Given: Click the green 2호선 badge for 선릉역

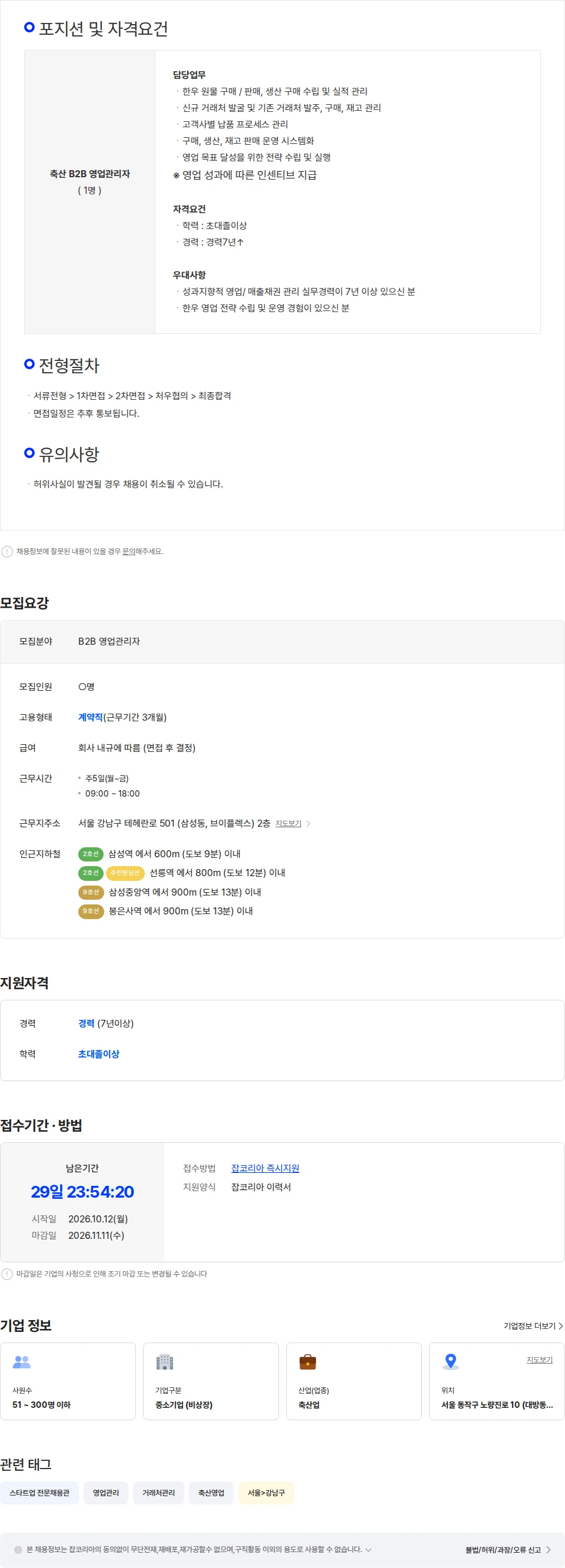Looking at the screenshot, I should 91,873.
